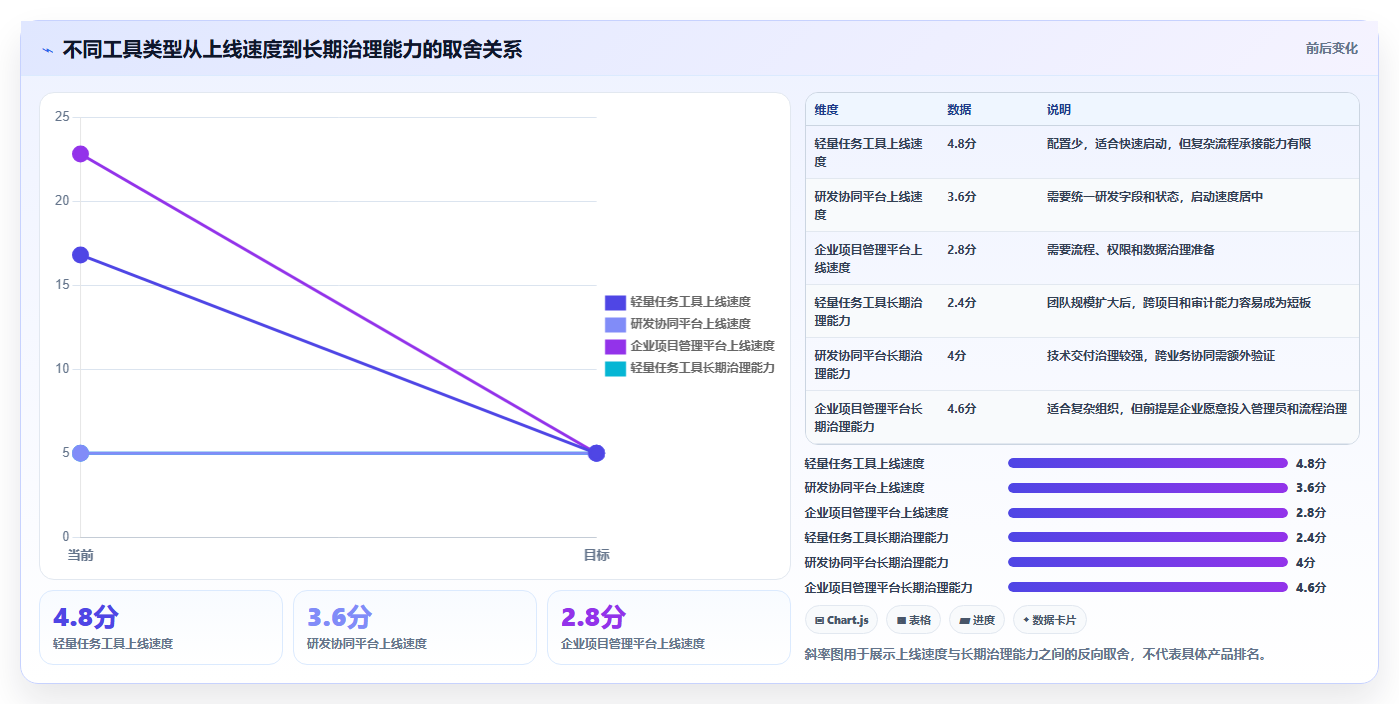The height and width of the screenshot is (704, 1399).
Task: Click the description 技术交付治理较强，跨业务协同需额外验证
Action: 1161,356
